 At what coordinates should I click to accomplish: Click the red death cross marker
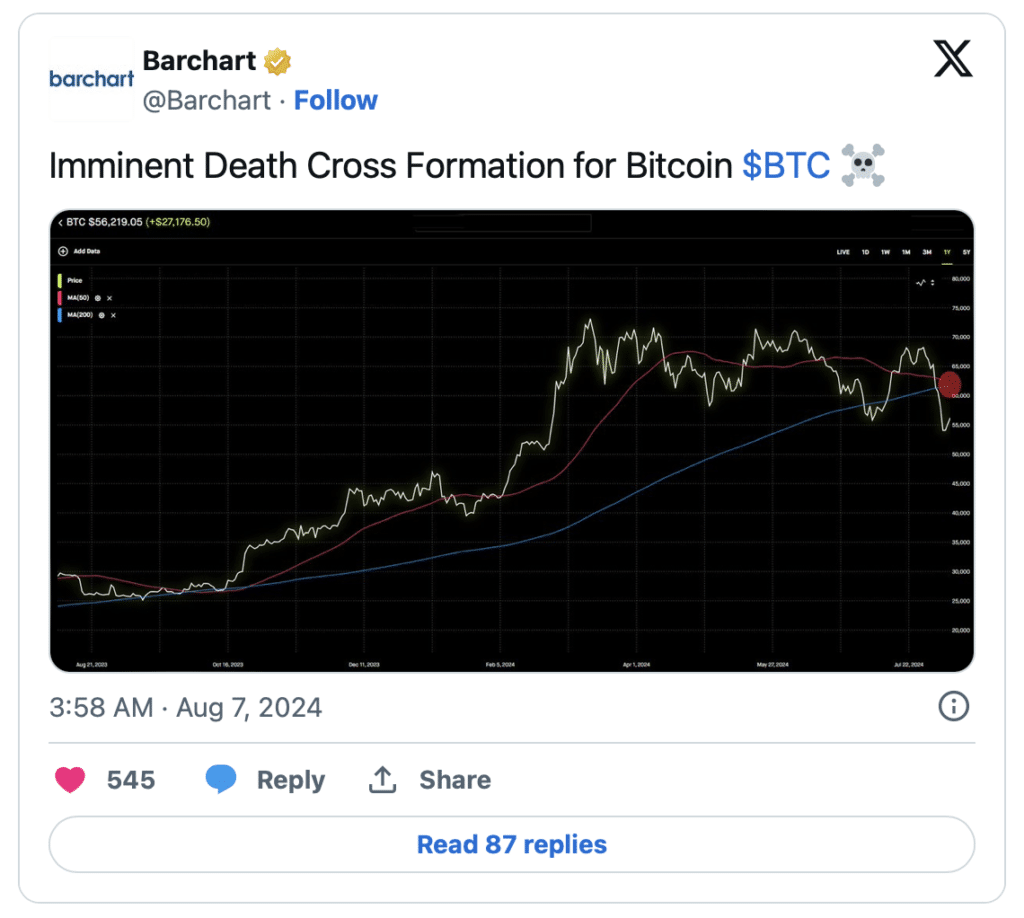pos(950,382)
